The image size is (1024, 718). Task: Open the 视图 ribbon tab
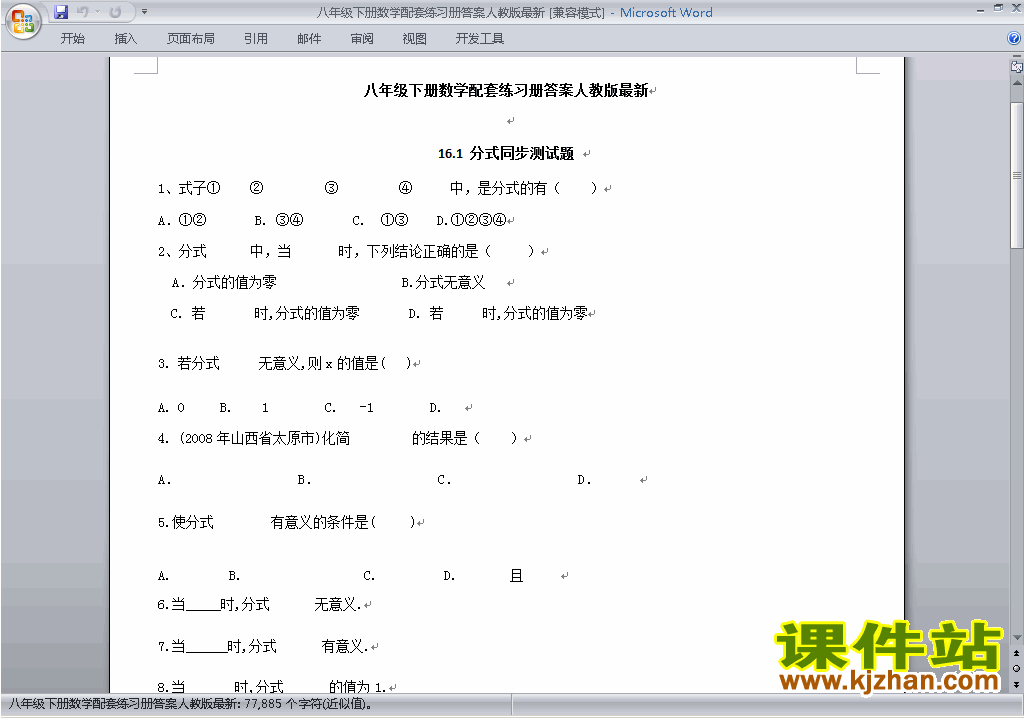[x=414, y=39]
